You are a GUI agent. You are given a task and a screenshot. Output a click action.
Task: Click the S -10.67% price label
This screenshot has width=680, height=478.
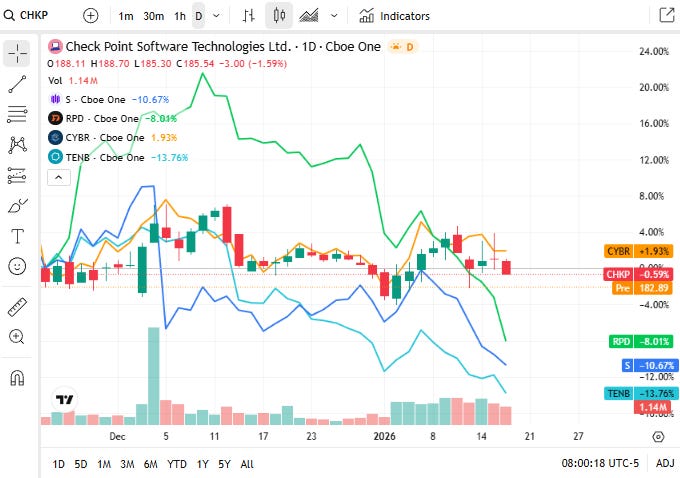[x=649, y=365]
